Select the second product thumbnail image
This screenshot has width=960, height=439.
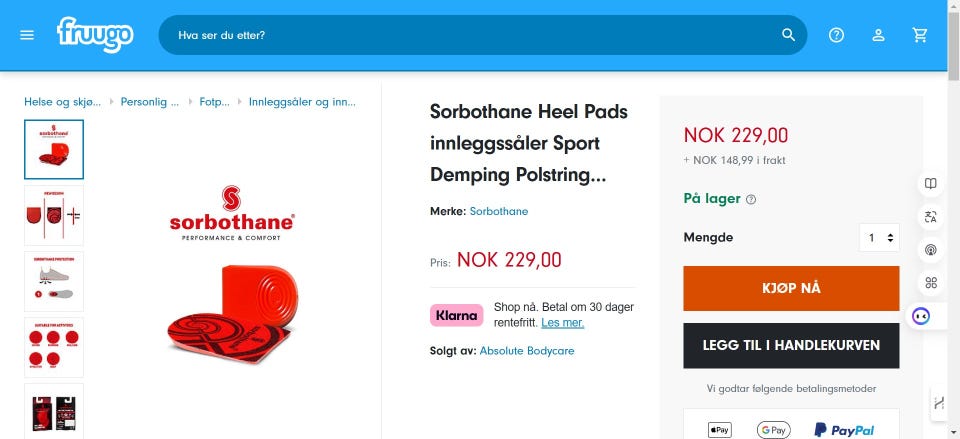(x=54, y=215)
